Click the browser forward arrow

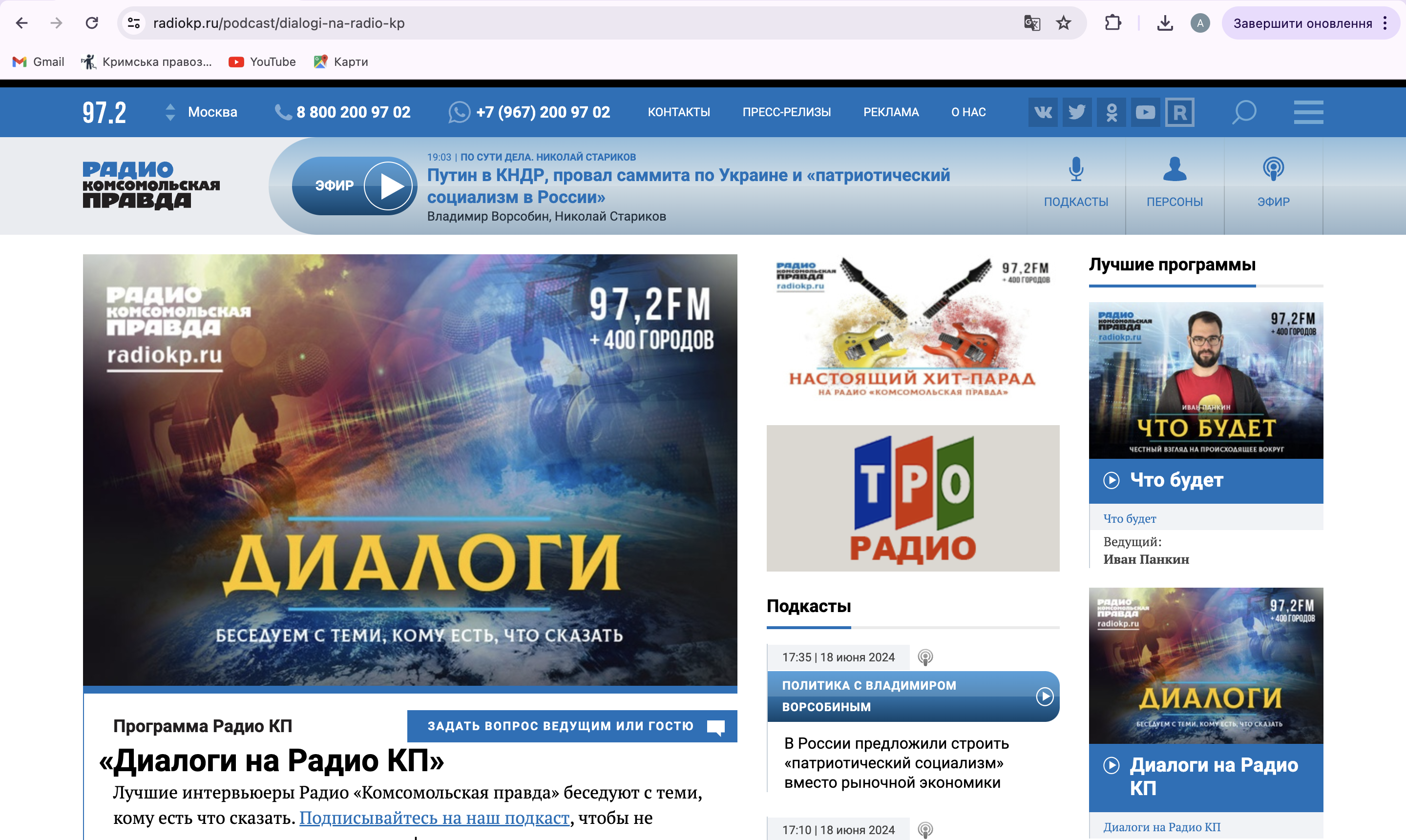click(56, 23)
